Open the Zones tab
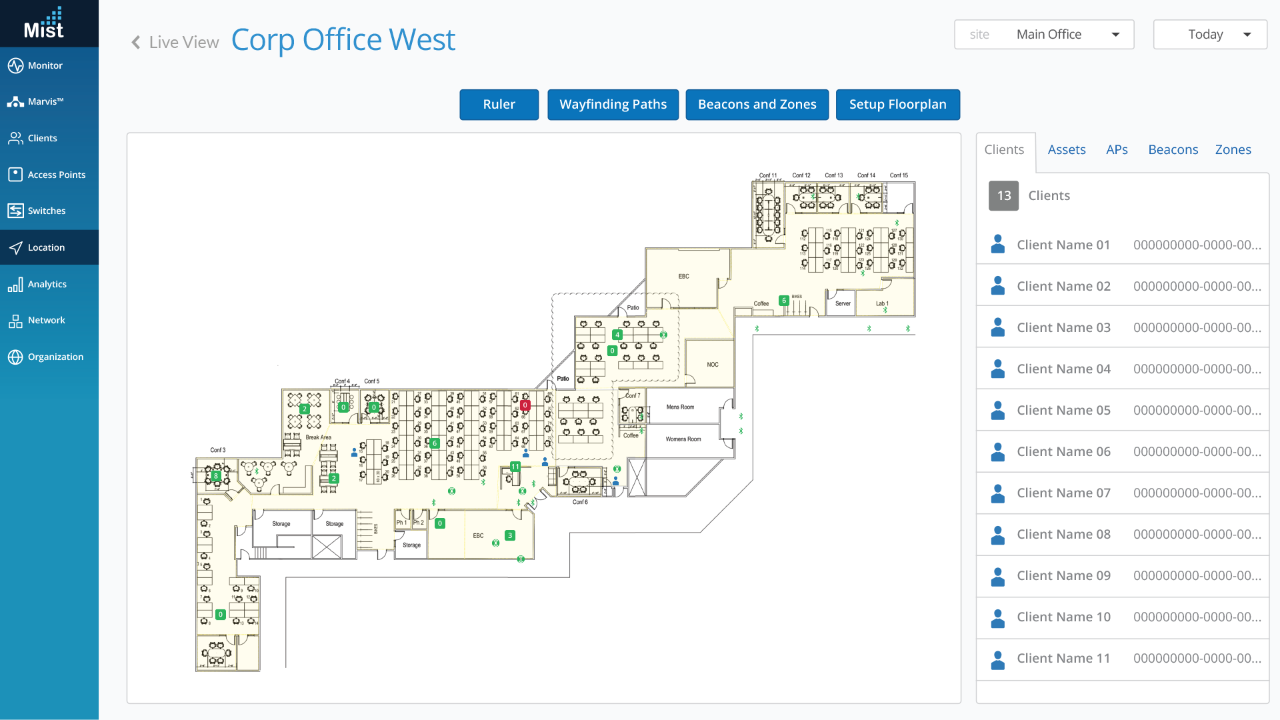1280x720 pixels. tap(1233, 150)
